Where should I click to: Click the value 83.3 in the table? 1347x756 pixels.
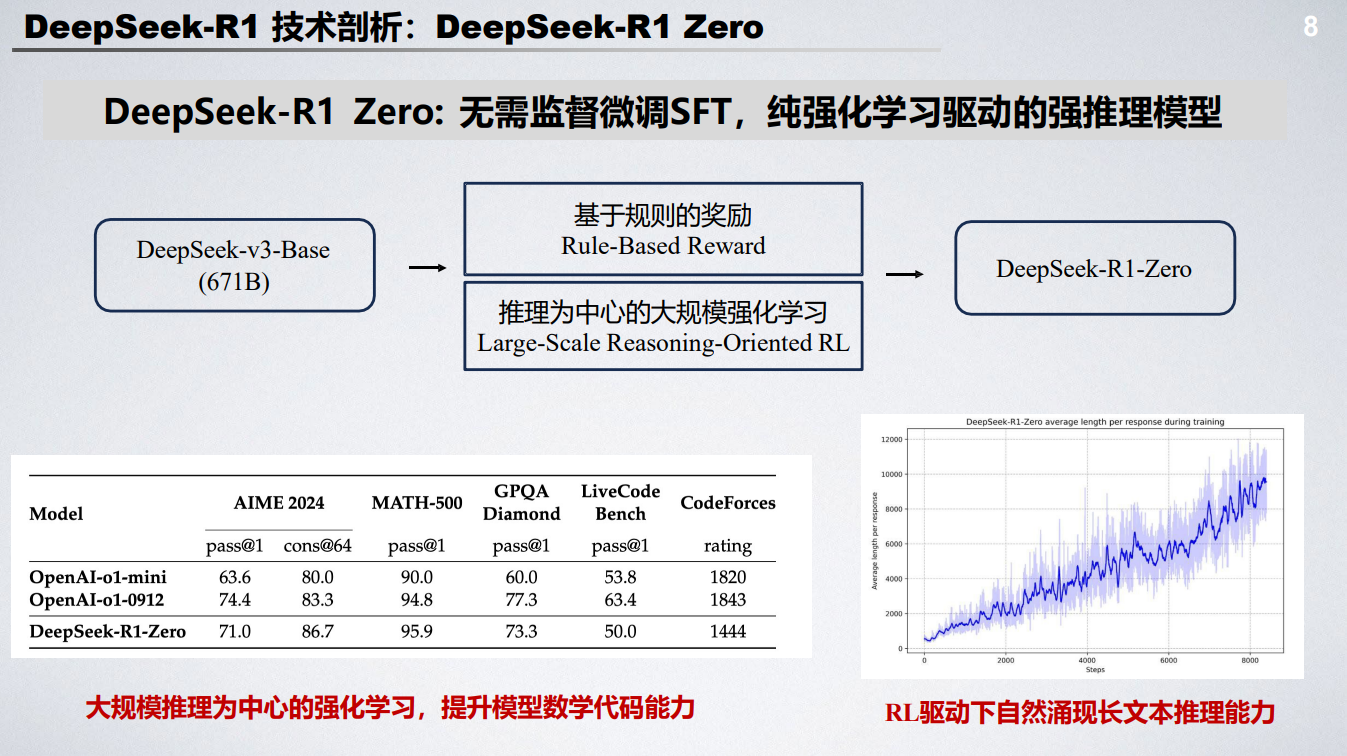(x=317, y=600)
